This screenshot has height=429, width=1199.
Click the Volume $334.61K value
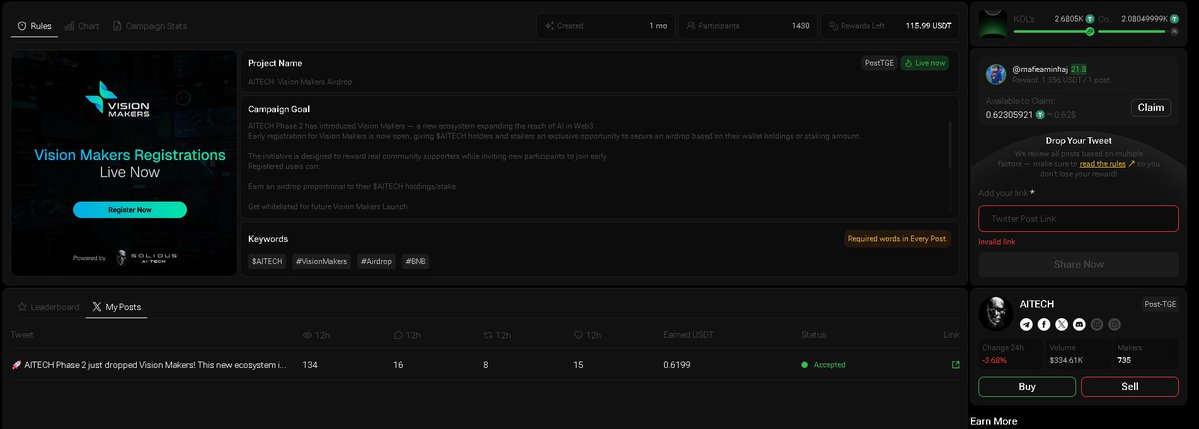(1066, 360)
